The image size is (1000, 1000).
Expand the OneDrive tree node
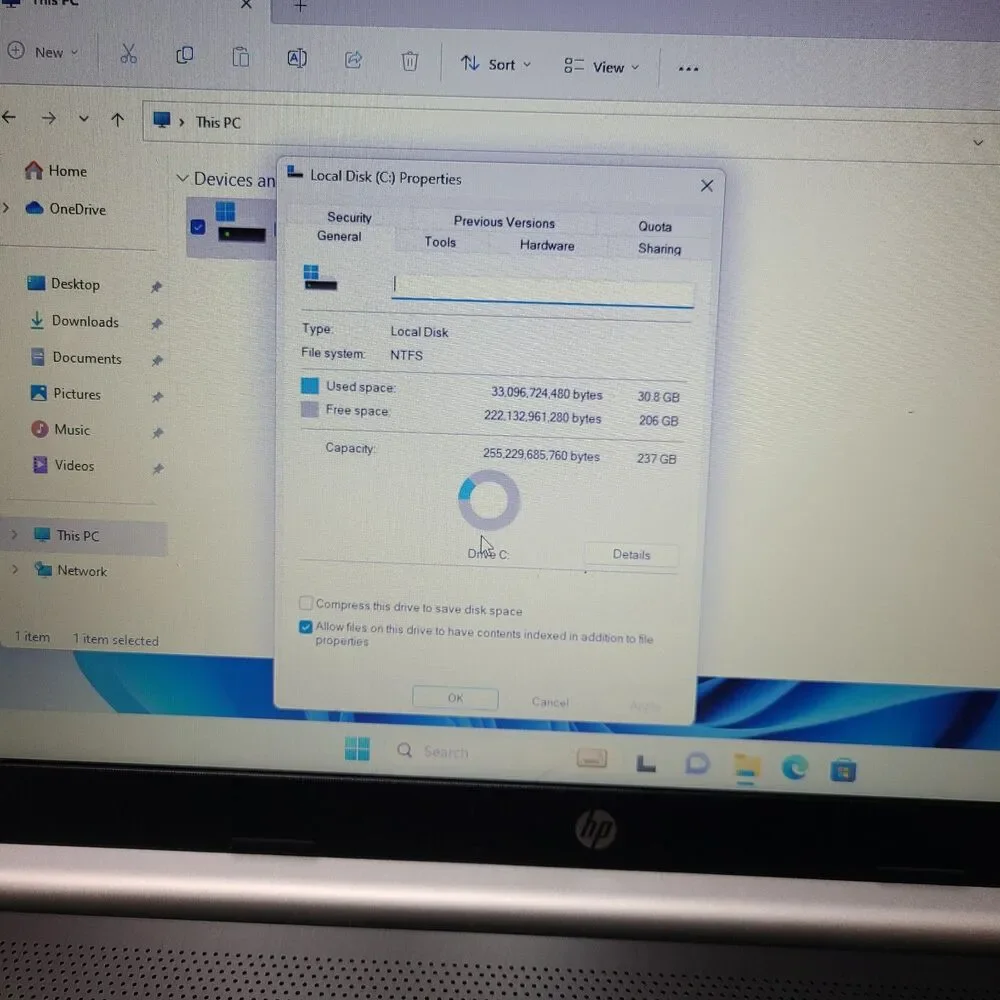click(x=6, y=207)
